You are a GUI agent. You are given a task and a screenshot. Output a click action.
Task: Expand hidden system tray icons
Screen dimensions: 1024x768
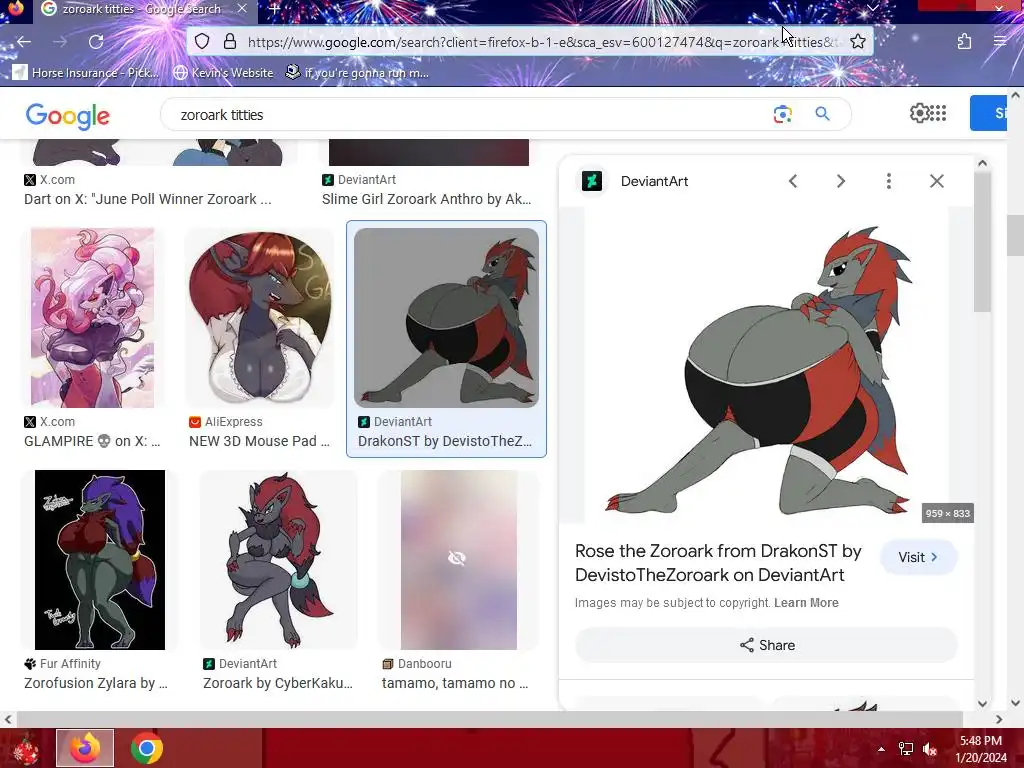881,749
